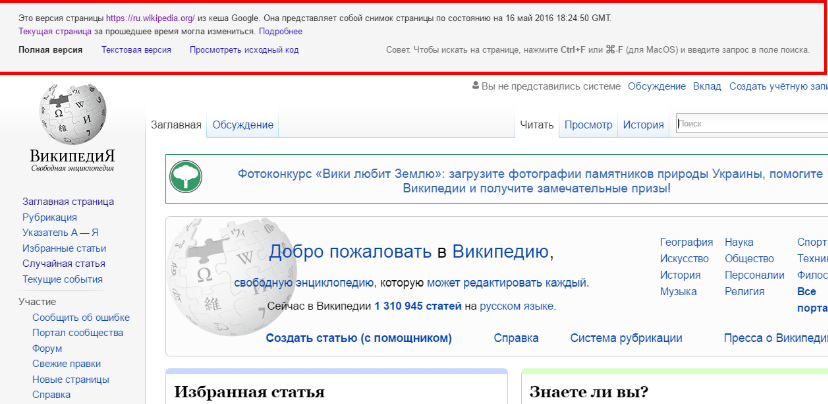This screenshot has width=828, height=404.
Task: Click the Участие sidebar section label
Action: point(37,302)
